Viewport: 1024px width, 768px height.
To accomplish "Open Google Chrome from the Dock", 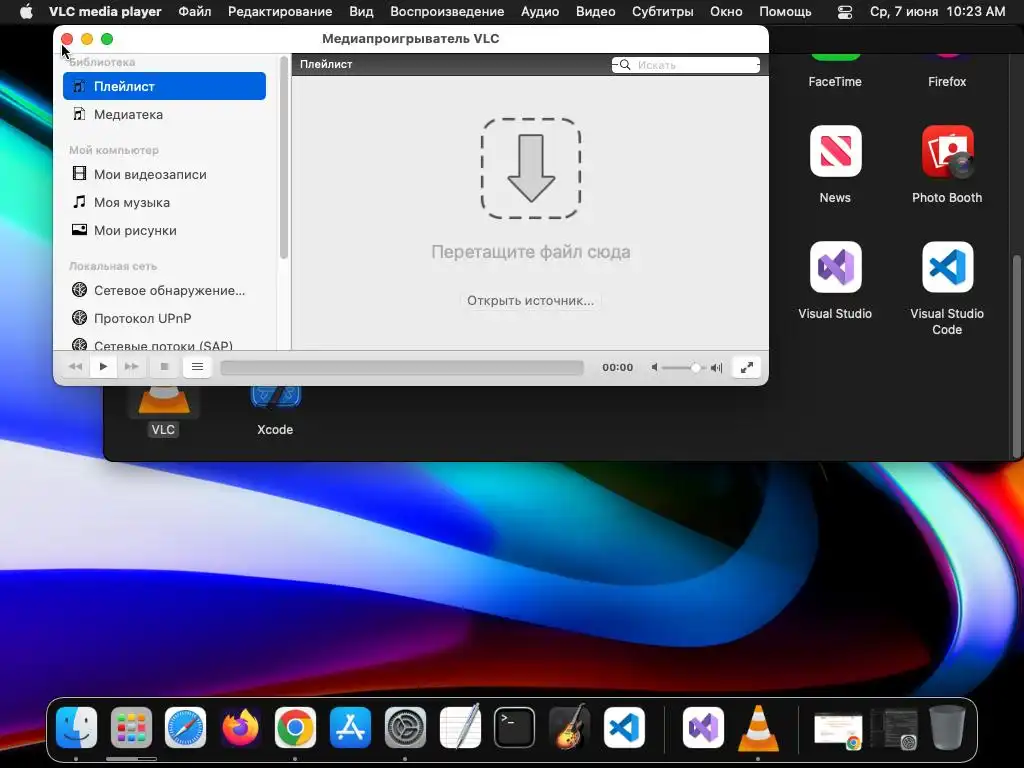I will [295, 728].
